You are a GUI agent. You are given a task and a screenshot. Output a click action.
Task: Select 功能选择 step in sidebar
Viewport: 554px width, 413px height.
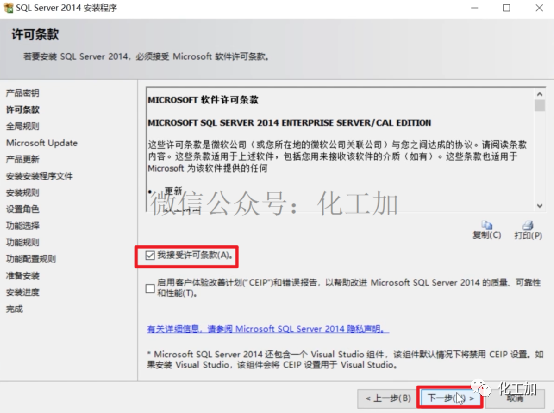coord(23,226)
